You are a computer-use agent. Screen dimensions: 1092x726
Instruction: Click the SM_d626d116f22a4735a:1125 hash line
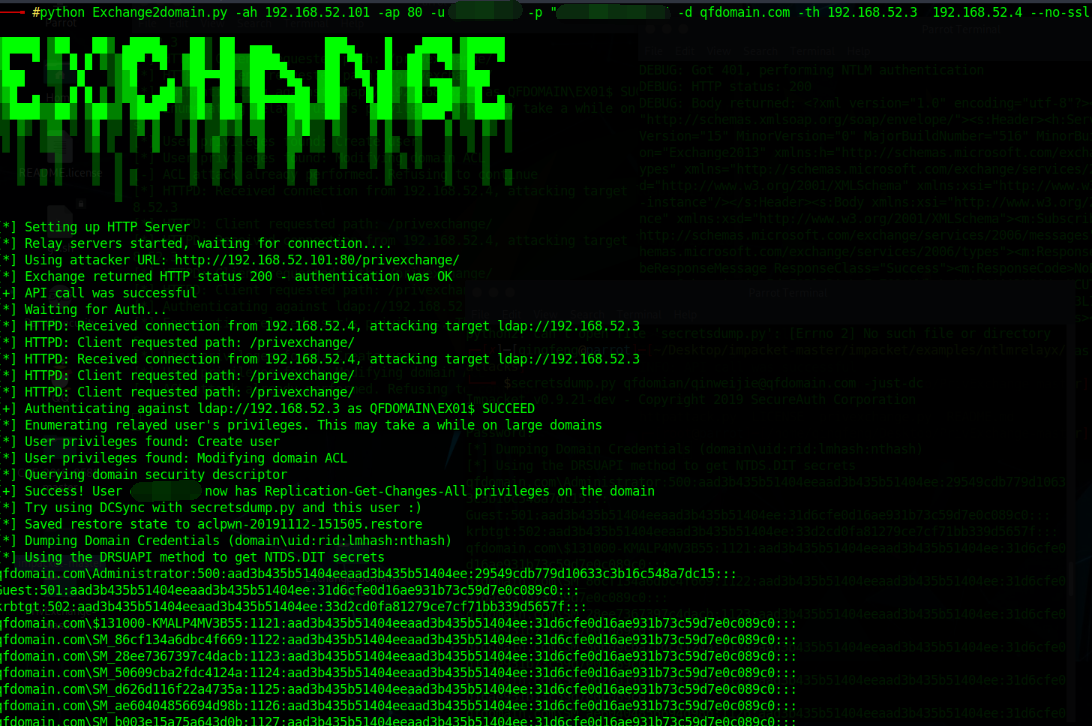(x=398, y=690)
